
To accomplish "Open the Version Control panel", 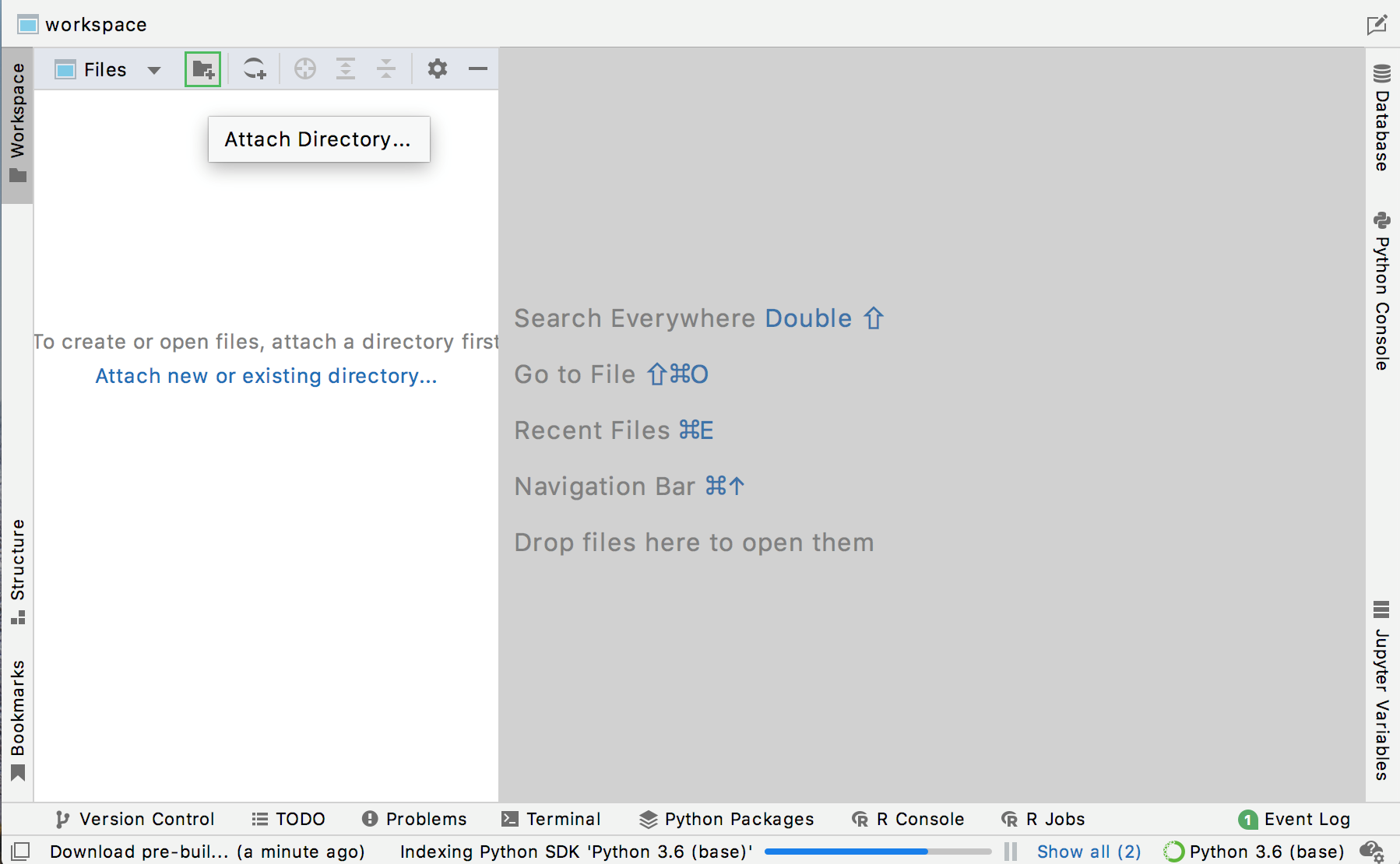I will 134,819.
